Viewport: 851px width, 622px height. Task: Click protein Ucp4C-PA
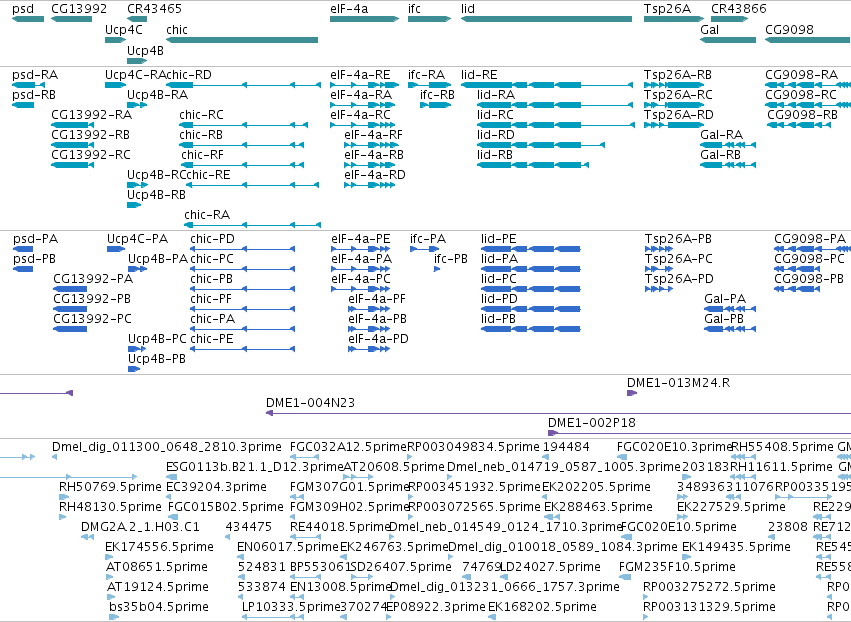point(116,249)
